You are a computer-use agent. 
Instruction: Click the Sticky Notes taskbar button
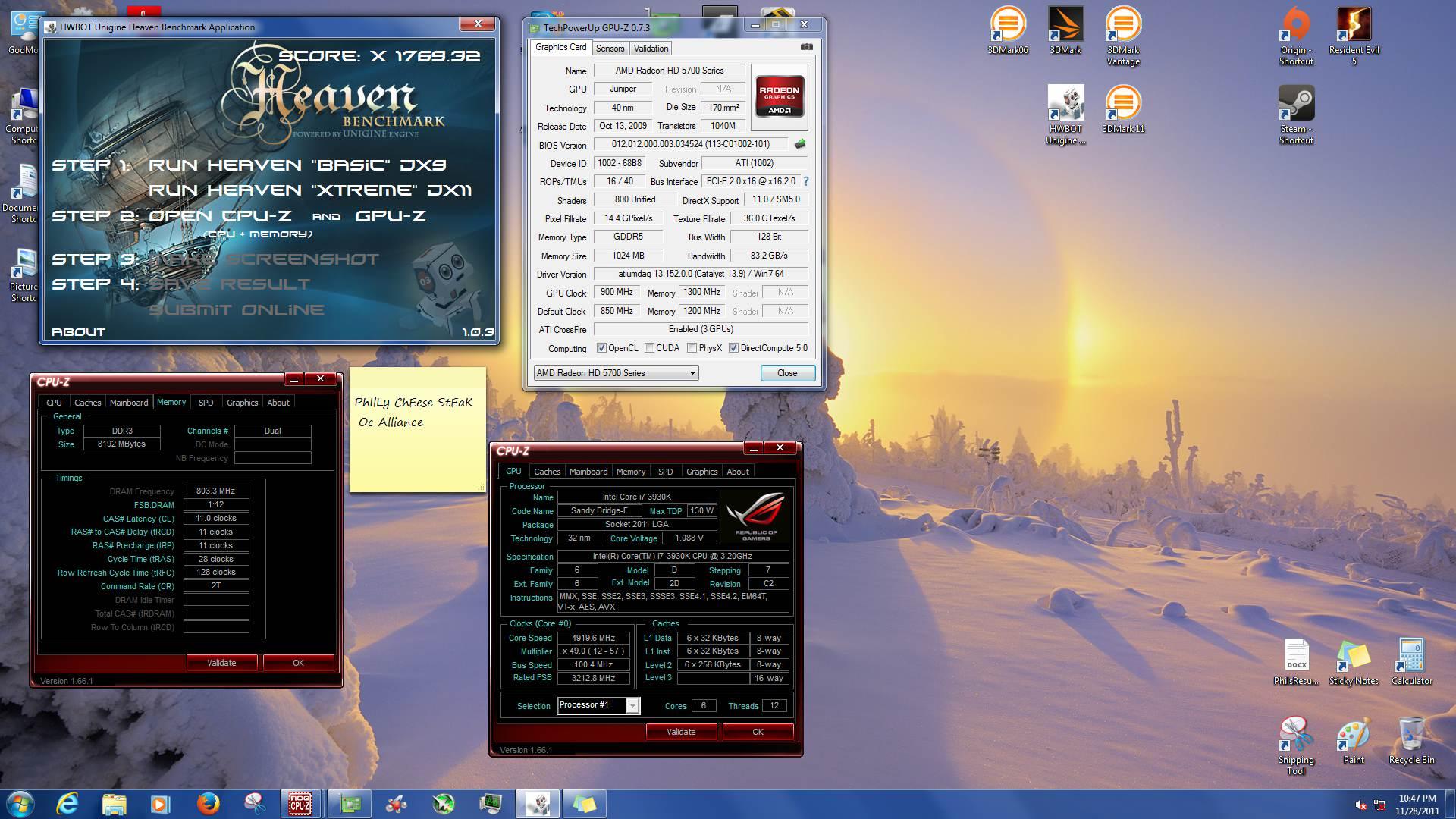click(583, 803)
